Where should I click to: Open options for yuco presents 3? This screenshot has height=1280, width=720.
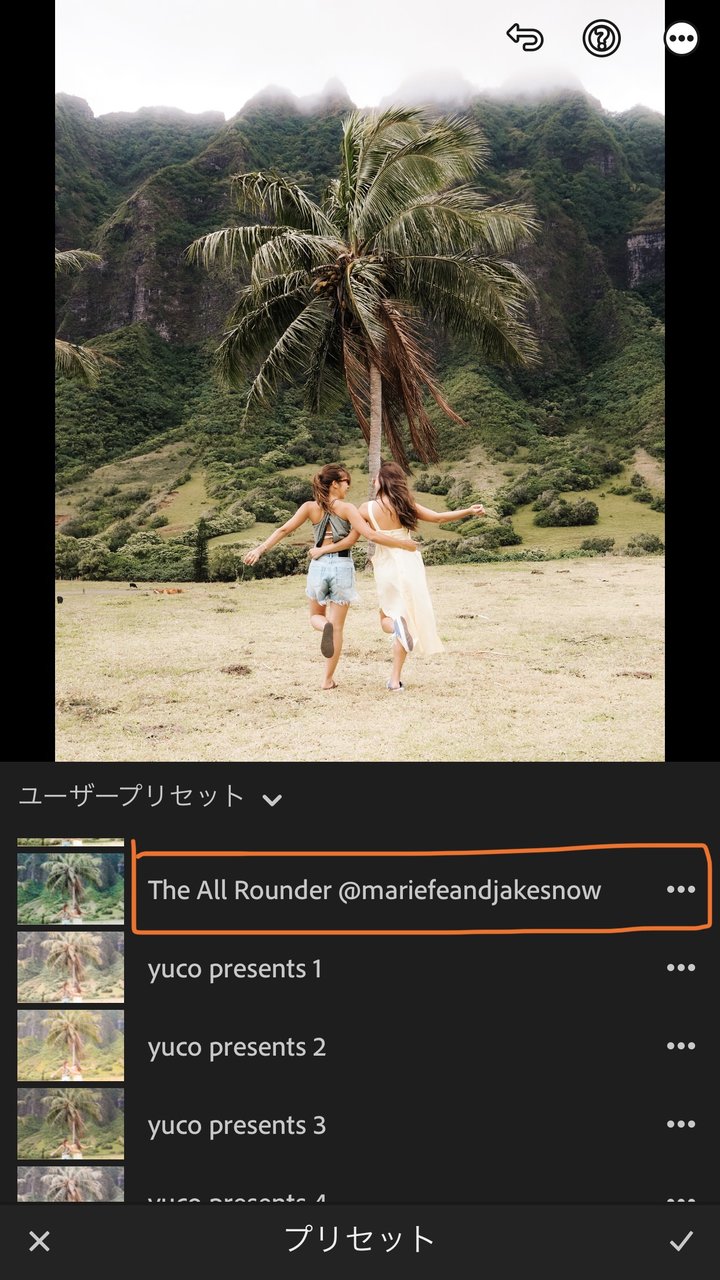click(681, 1124)
